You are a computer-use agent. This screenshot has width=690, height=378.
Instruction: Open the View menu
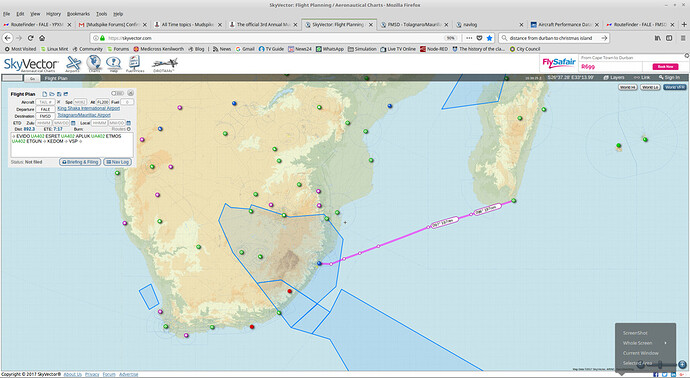click(35, 14)
